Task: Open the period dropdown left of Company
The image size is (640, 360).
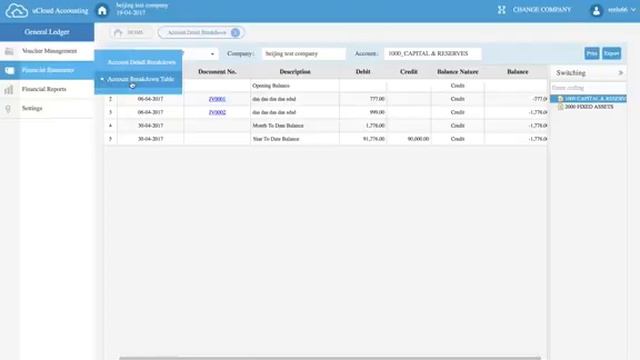Action: (x=212, y=54)
